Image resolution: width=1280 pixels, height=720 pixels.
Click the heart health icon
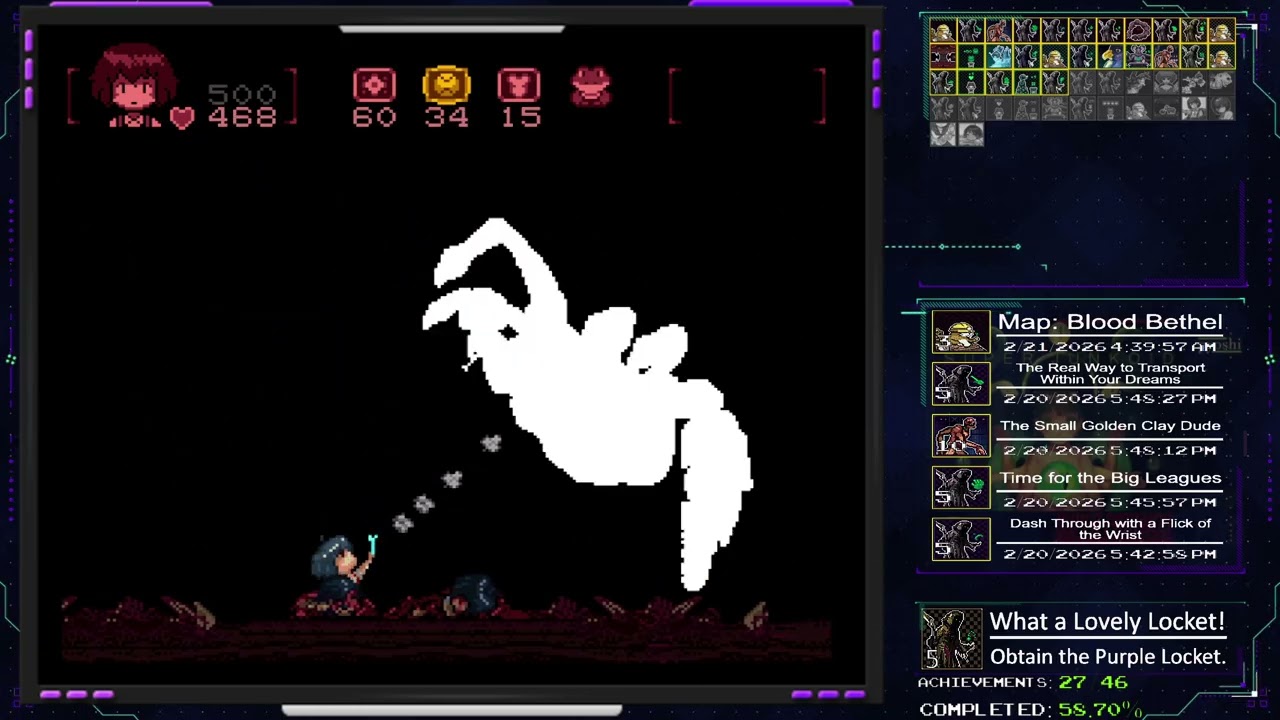pos(182,118)
